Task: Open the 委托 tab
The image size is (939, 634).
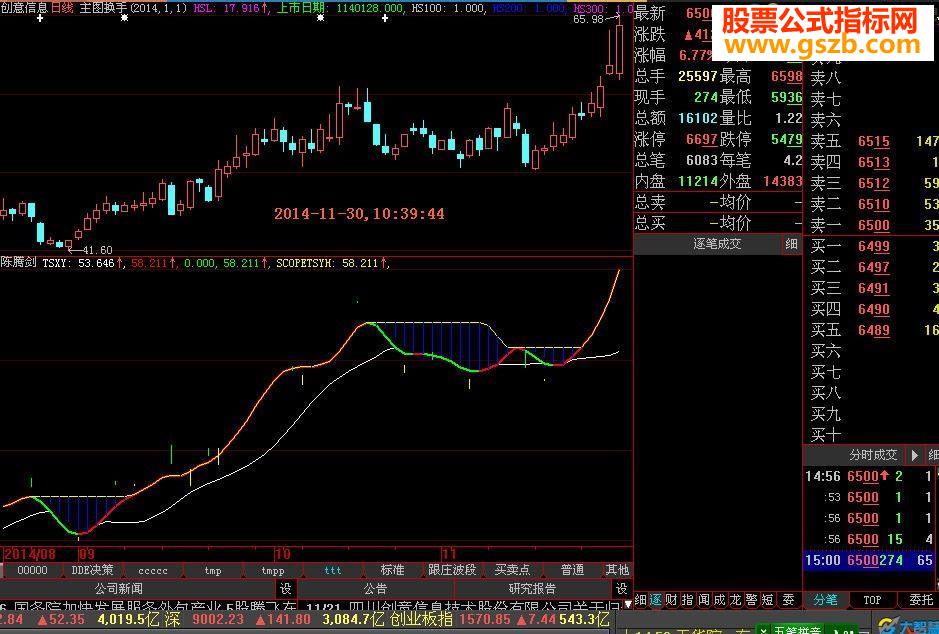Action: (x=921, y=600)
